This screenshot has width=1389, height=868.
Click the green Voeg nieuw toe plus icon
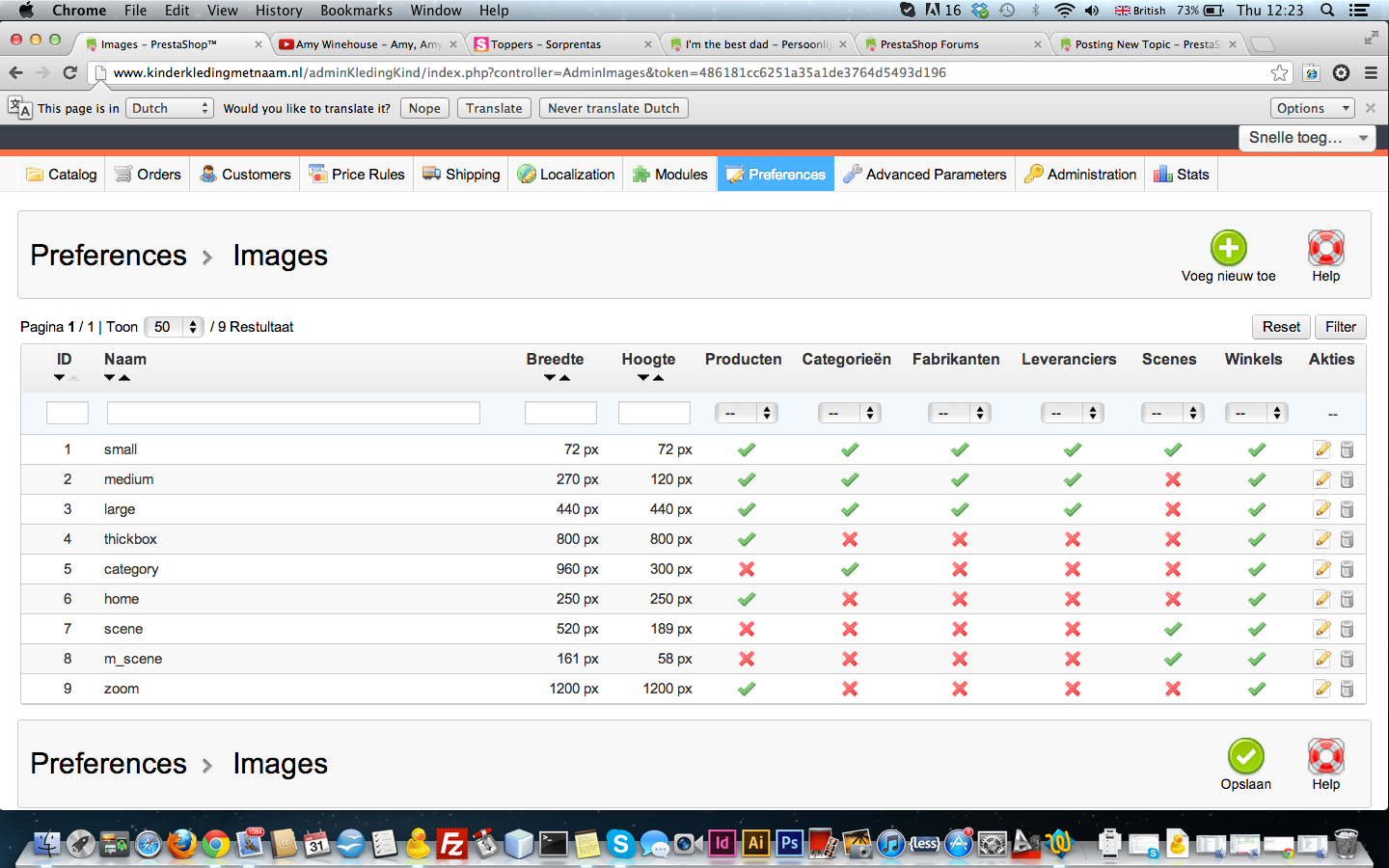coord(1229,248)
